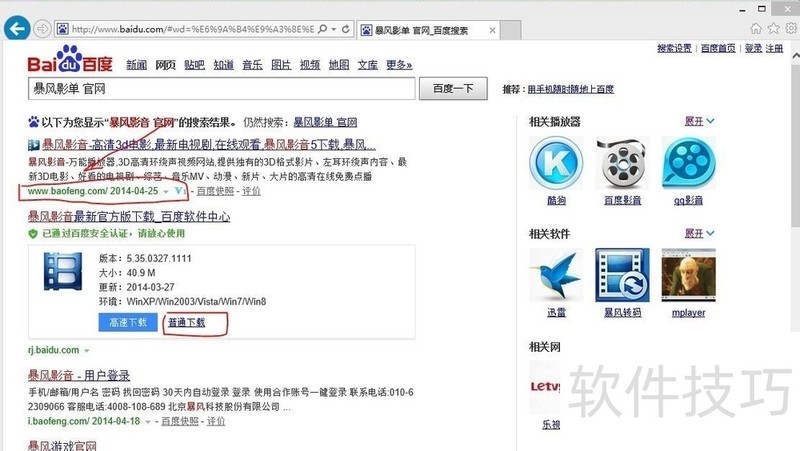Click the 暴风影音 software icon in download box
This screenshot has height=451, width=800.
[x=63, y=271]
